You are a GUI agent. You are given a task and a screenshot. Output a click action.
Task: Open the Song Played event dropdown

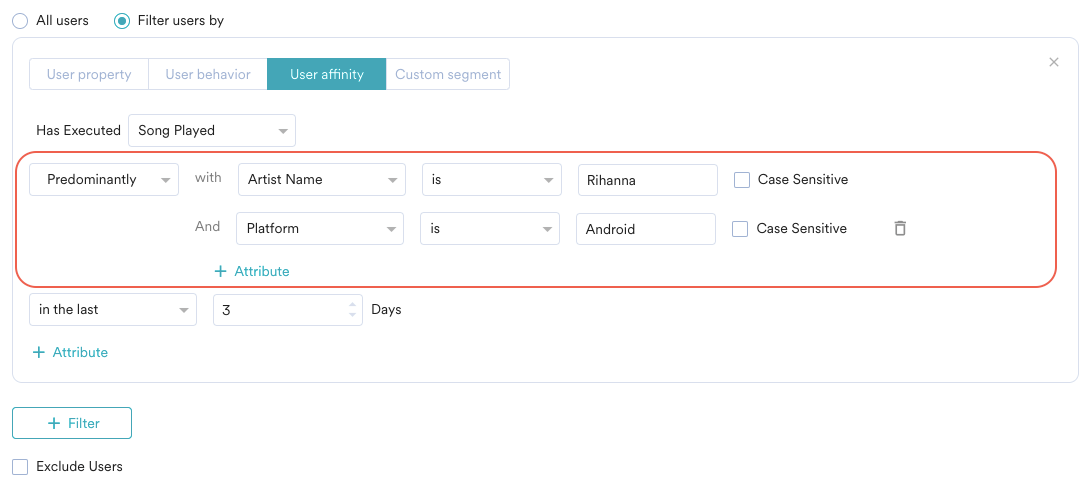pyautogui.click(x=212, y=130)
